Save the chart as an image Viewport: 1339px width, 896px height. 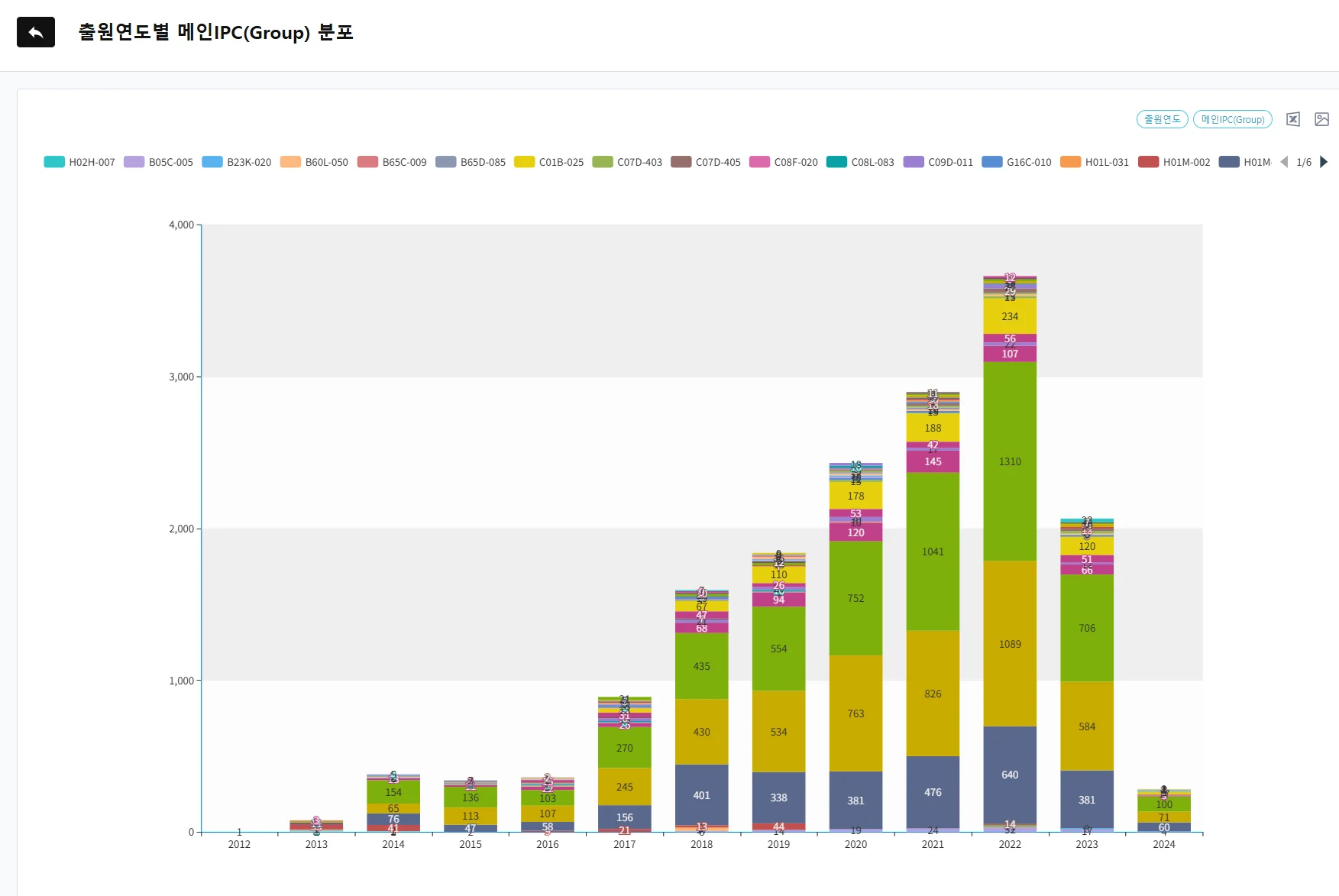tap(1321, 119)
